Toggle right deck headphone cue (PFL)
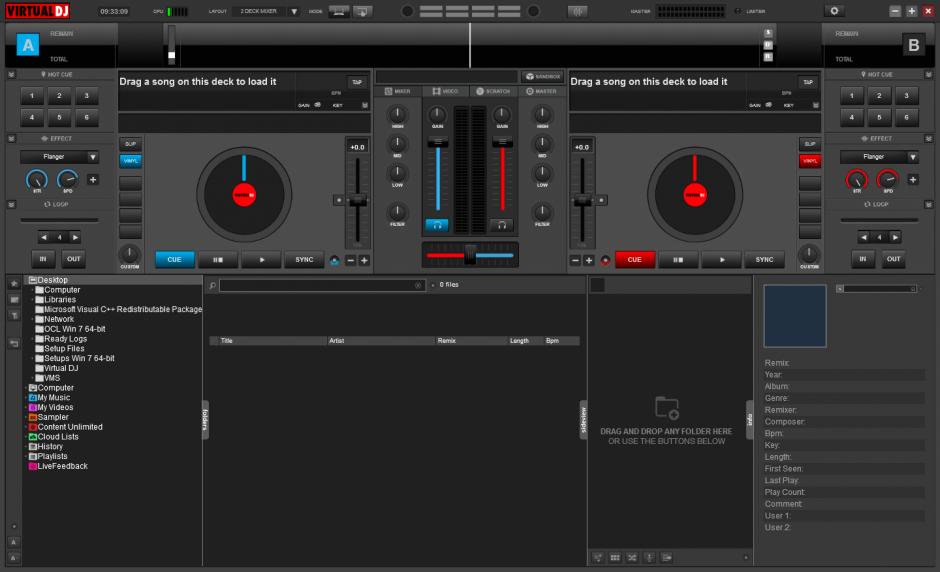Image resolution: width=940 pixels, height=572 pixels. [x=502, y=225]
